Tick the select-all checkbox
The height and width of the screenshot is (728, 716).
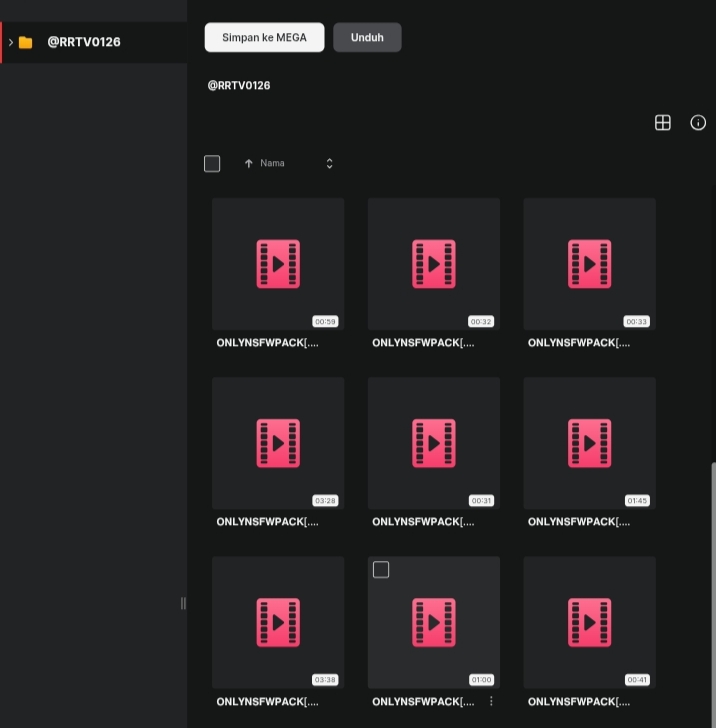coord(212,163)
